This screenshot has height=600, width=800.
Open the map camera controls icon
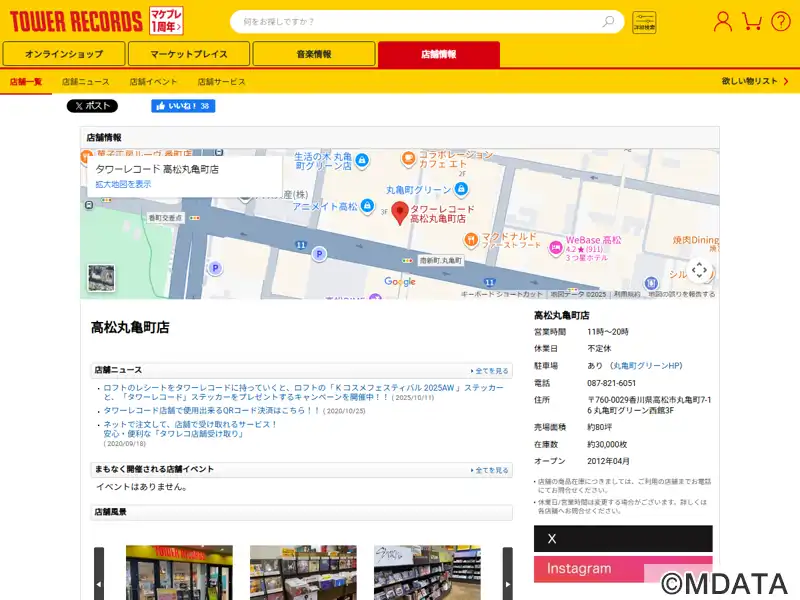(699, 270)
